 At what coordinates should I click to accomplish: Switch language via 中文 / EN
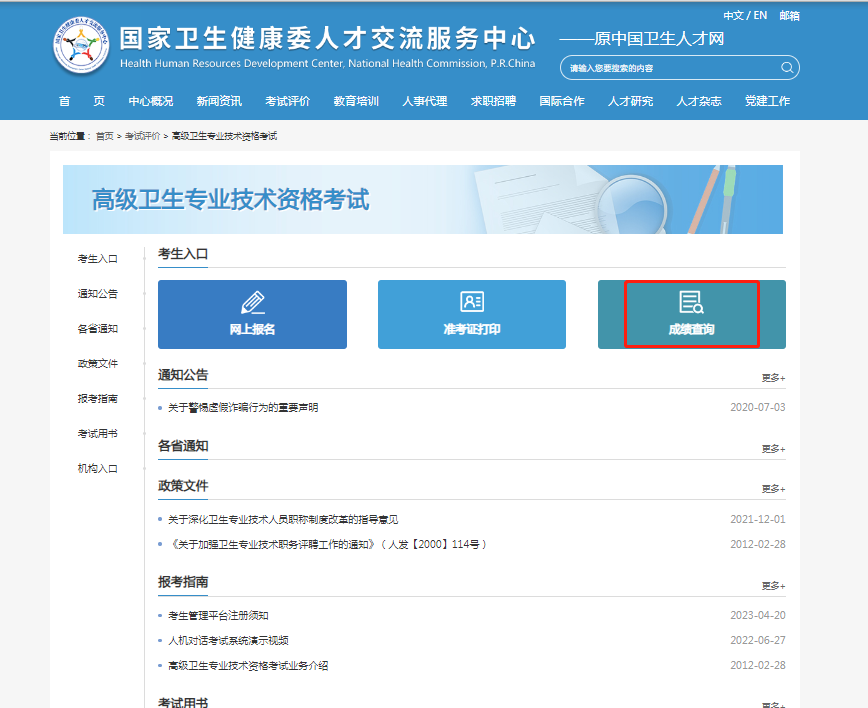(745, 15)
